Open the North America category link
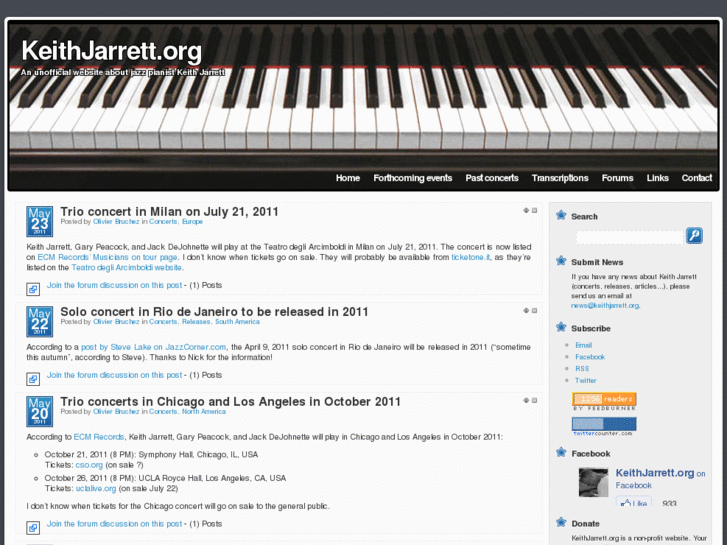The height and width of the screenshot is (545, 727). 204,412
